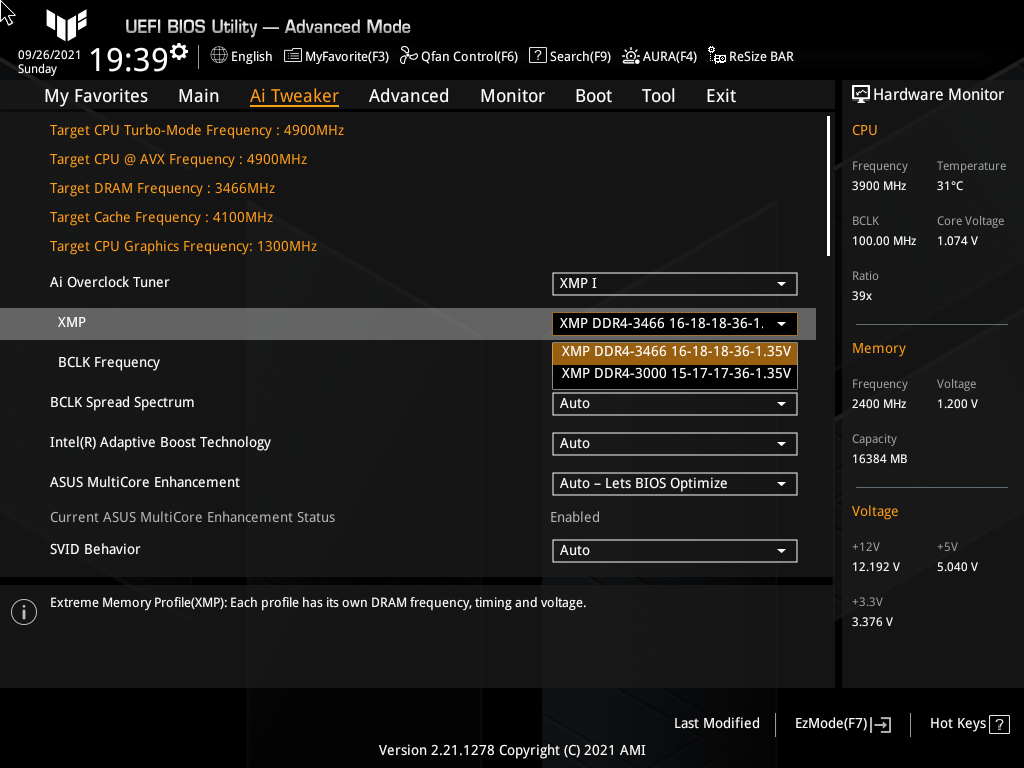Viewport: 1024px width, 768px height.
Task: Open the SVID Behavior dropdown
Action: tap(674, 550)
